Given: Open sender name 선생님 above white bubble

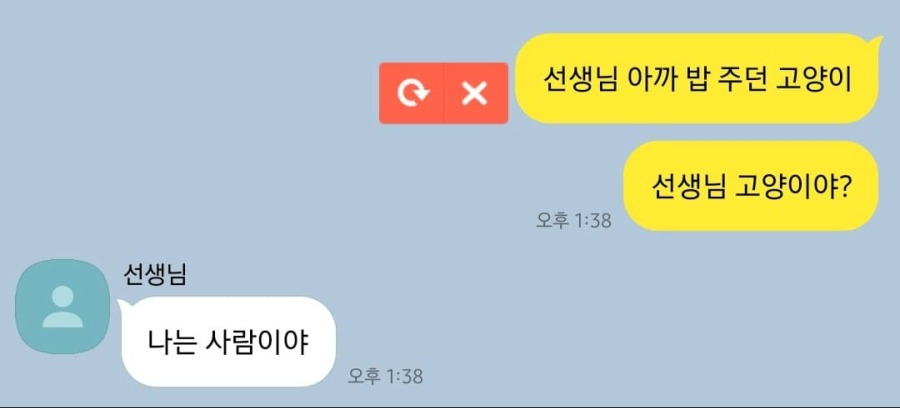Looking at the screenshot, I should point(155,275).
